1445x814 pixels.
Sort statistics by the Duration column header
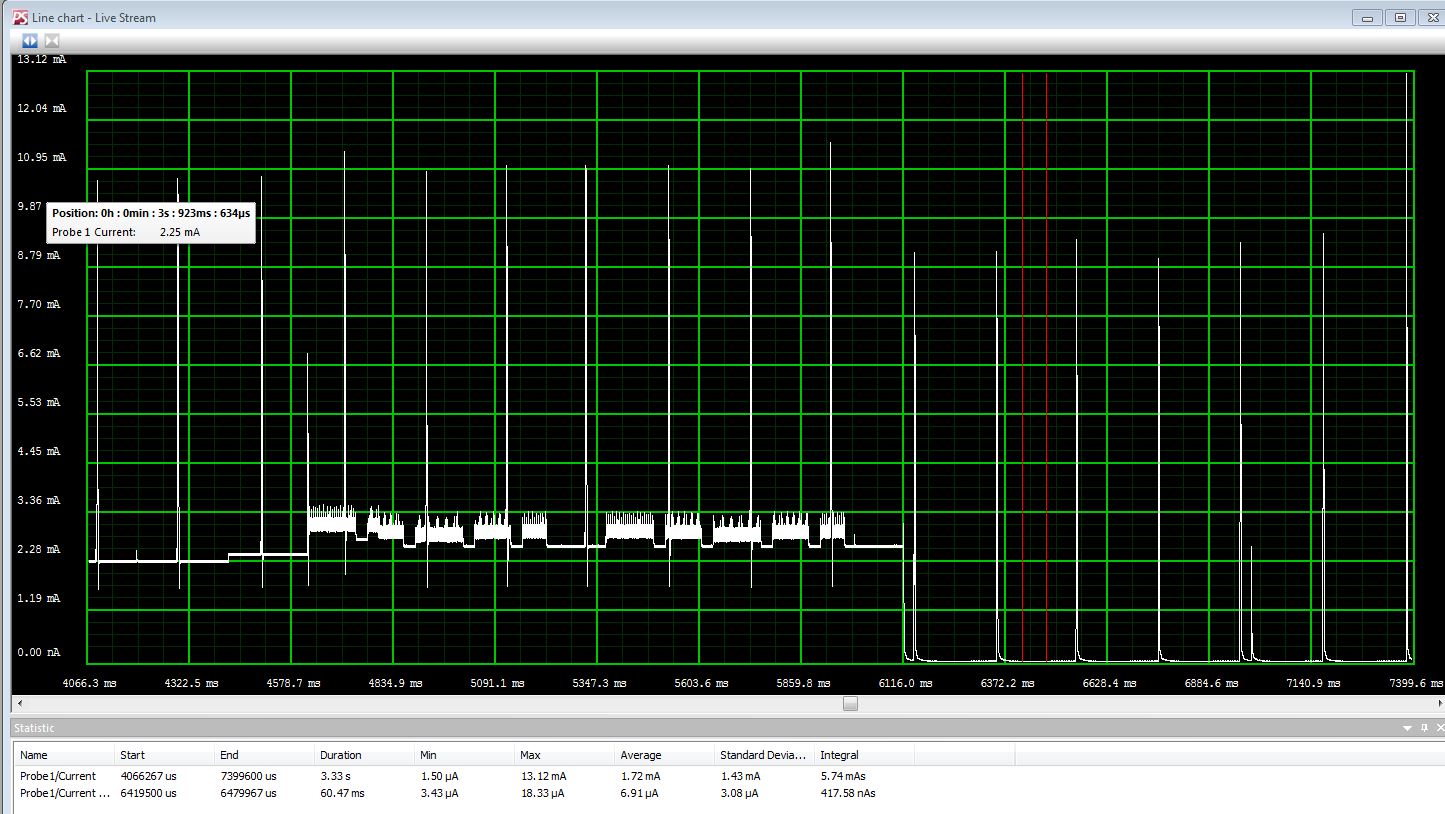[x=364, y=755]
